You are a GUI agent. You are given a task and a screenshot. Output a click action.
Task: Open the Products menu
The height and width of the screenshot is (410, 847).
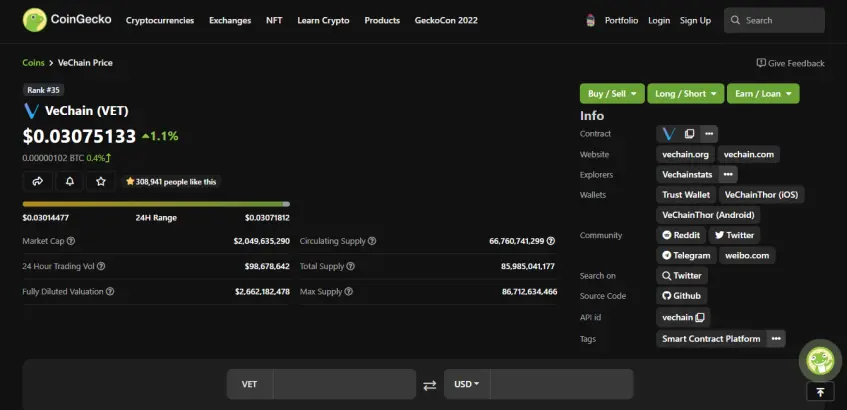(382, 21)
